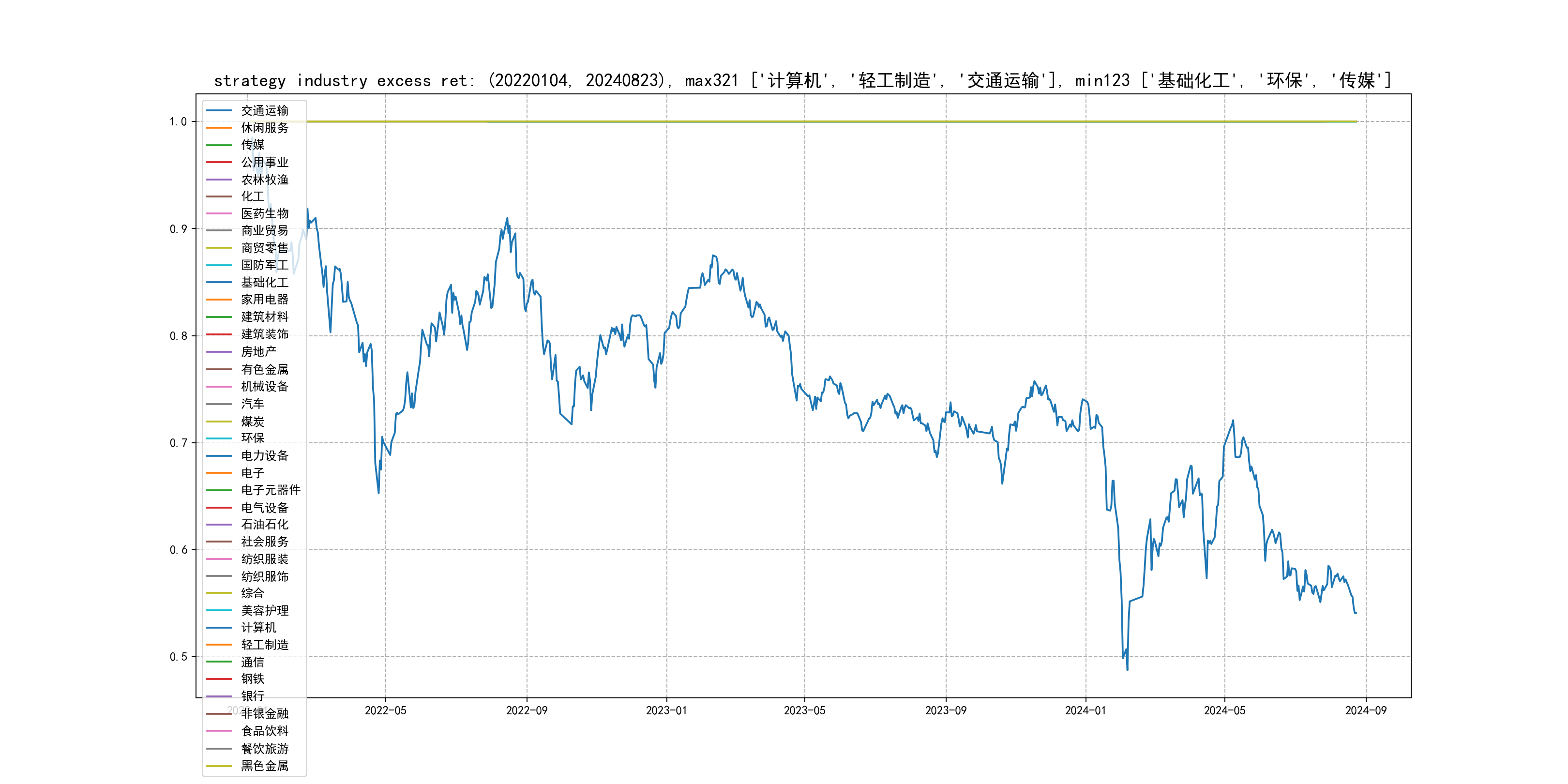The width and height of the screenshot is (1568, 784).
Task: Click the 美容护理 legend label
Action: [264, 611]
